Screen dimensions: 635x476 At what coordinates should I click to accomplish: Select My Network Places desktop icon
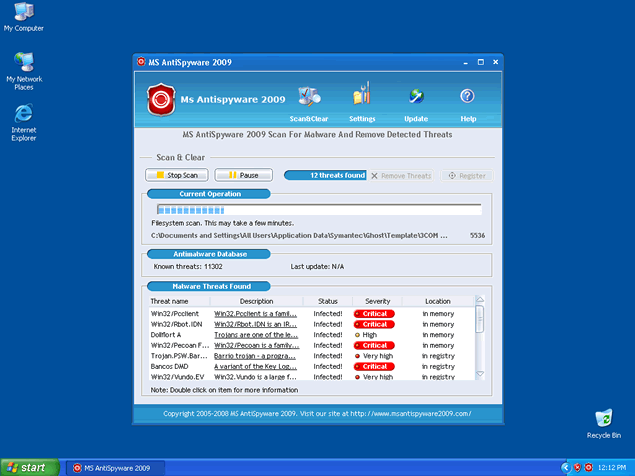point(23,65)
